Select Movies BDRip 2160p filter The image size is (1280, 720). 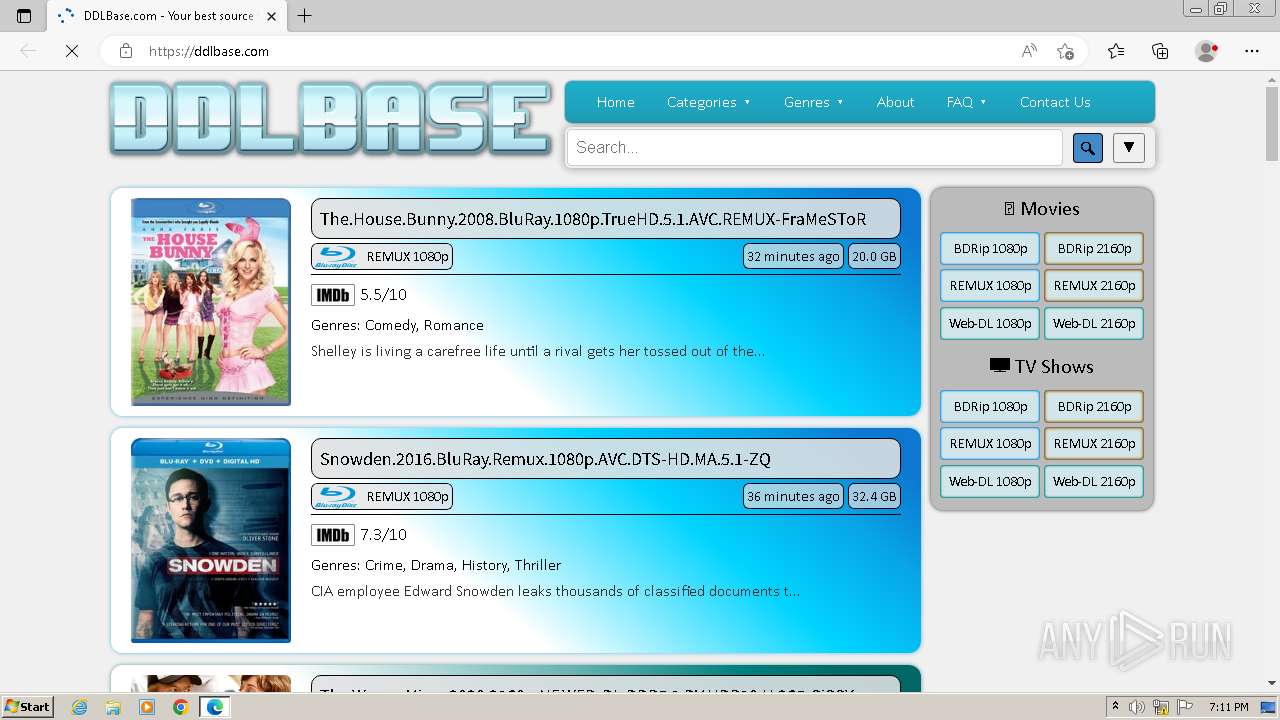1094,248
